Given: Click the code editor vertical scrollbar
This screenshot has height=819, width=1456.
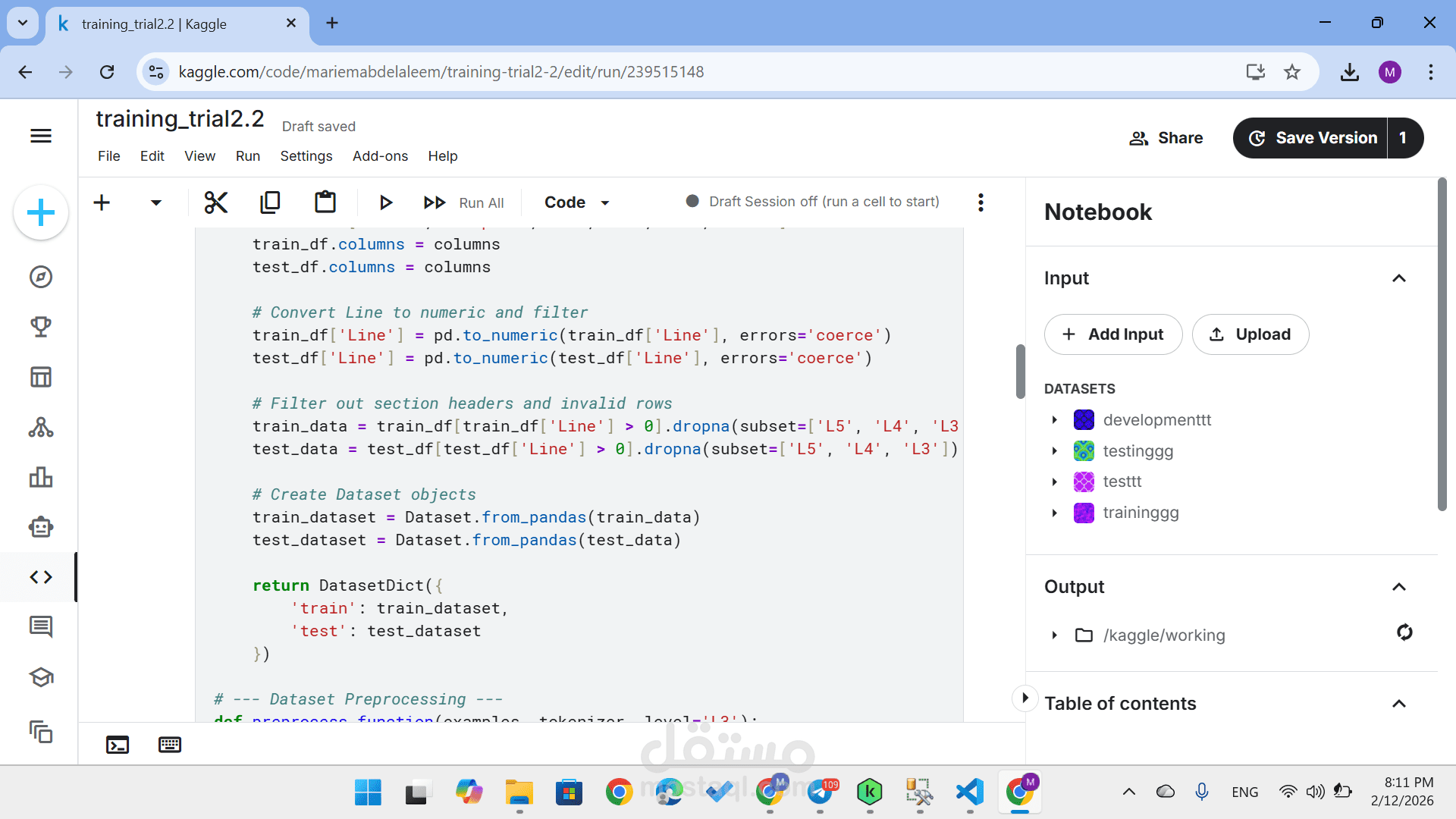Looking at the screenshot, I should pyautogui.click(x=1021, y=372).
